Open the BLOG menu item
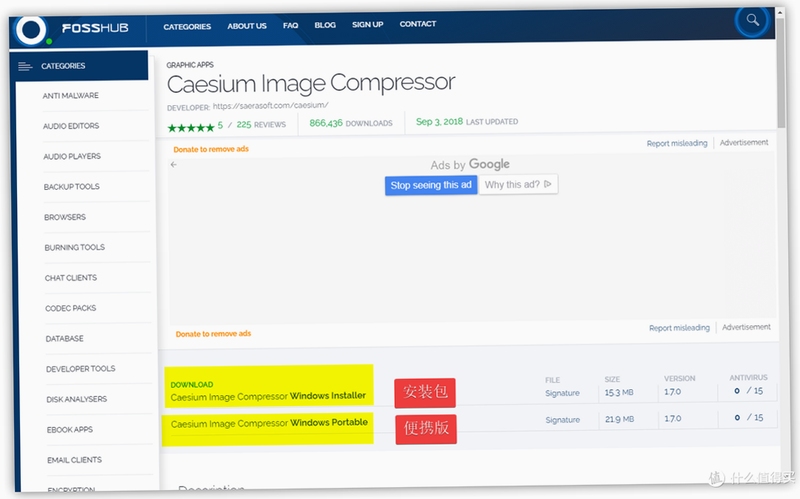Screen dimensions: 800x499 click(325, 25)
